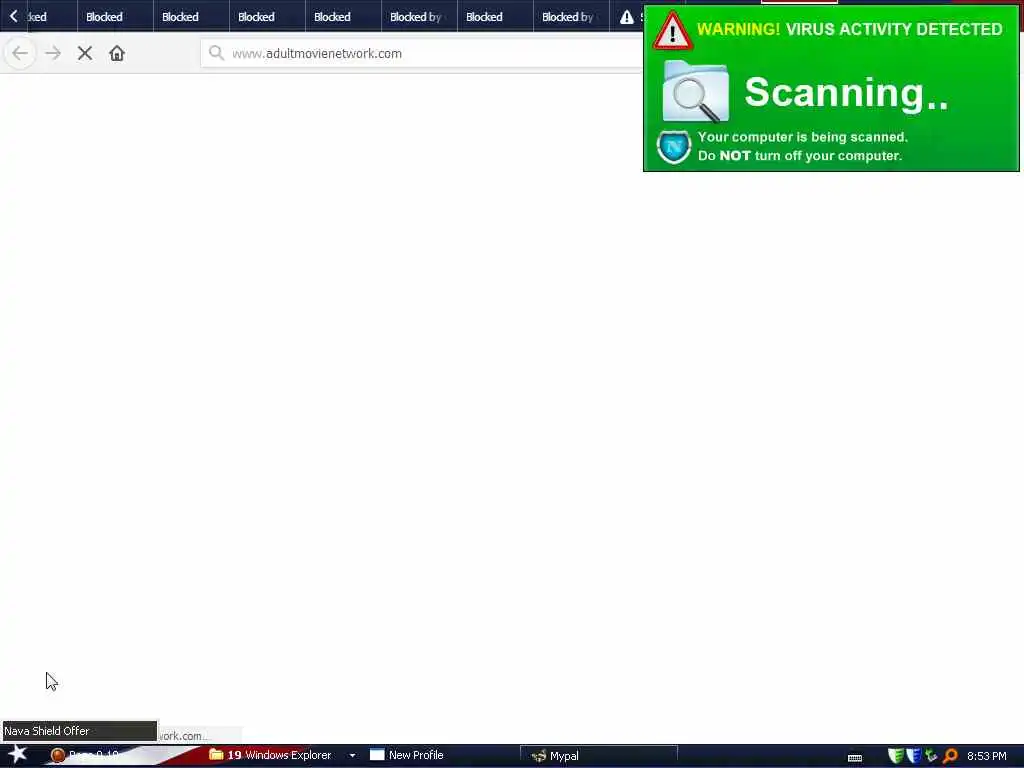1024x768 pixels.
Task: Stop loading the page with the X button
Action: coord(85,54)
